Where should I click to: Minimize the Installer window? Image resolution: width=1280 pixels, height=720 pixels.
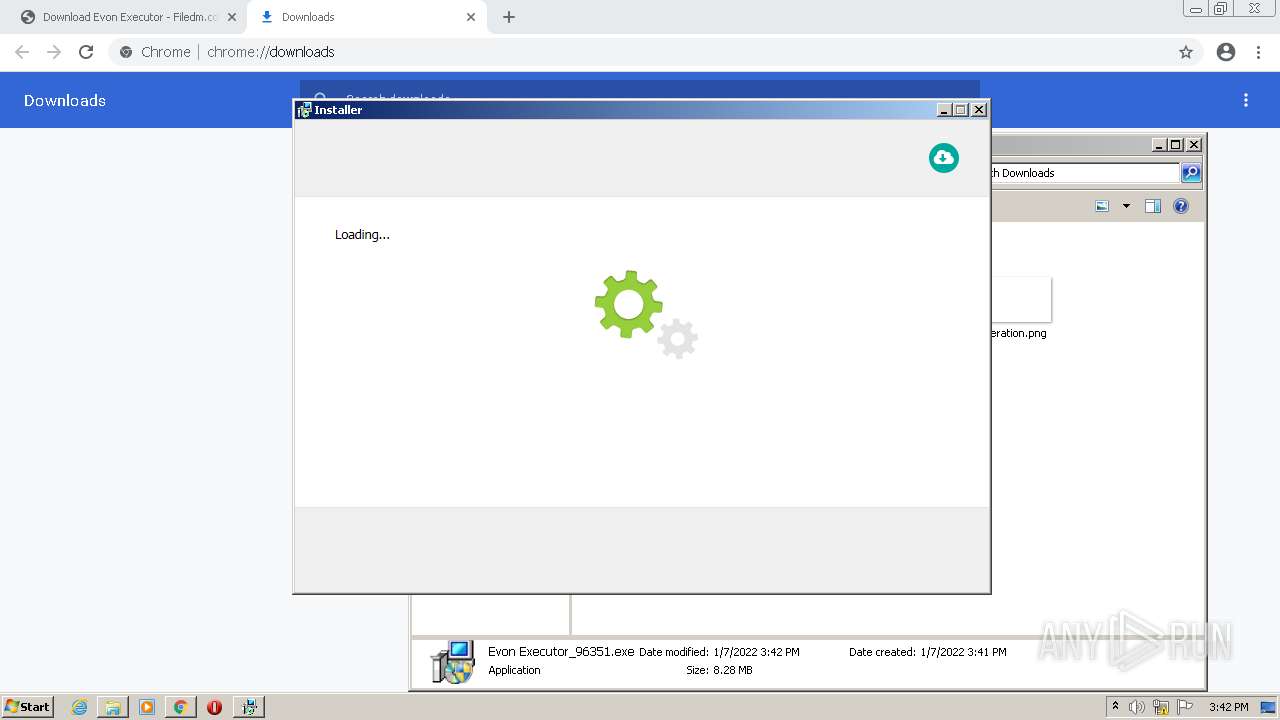point(943,110)
